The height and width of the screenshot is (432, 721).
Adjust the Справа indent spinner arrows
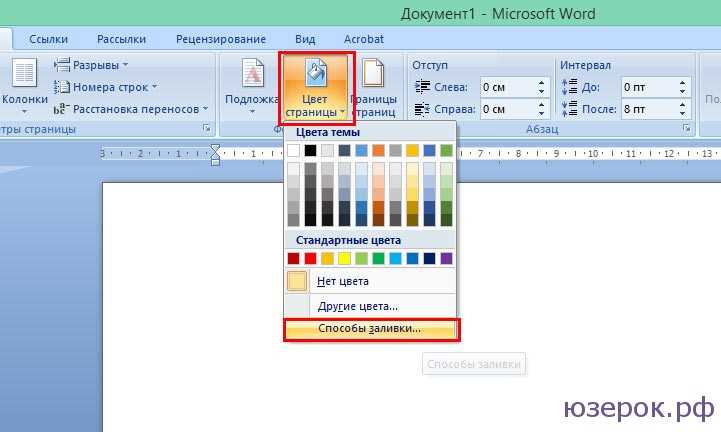coord(541,109)
